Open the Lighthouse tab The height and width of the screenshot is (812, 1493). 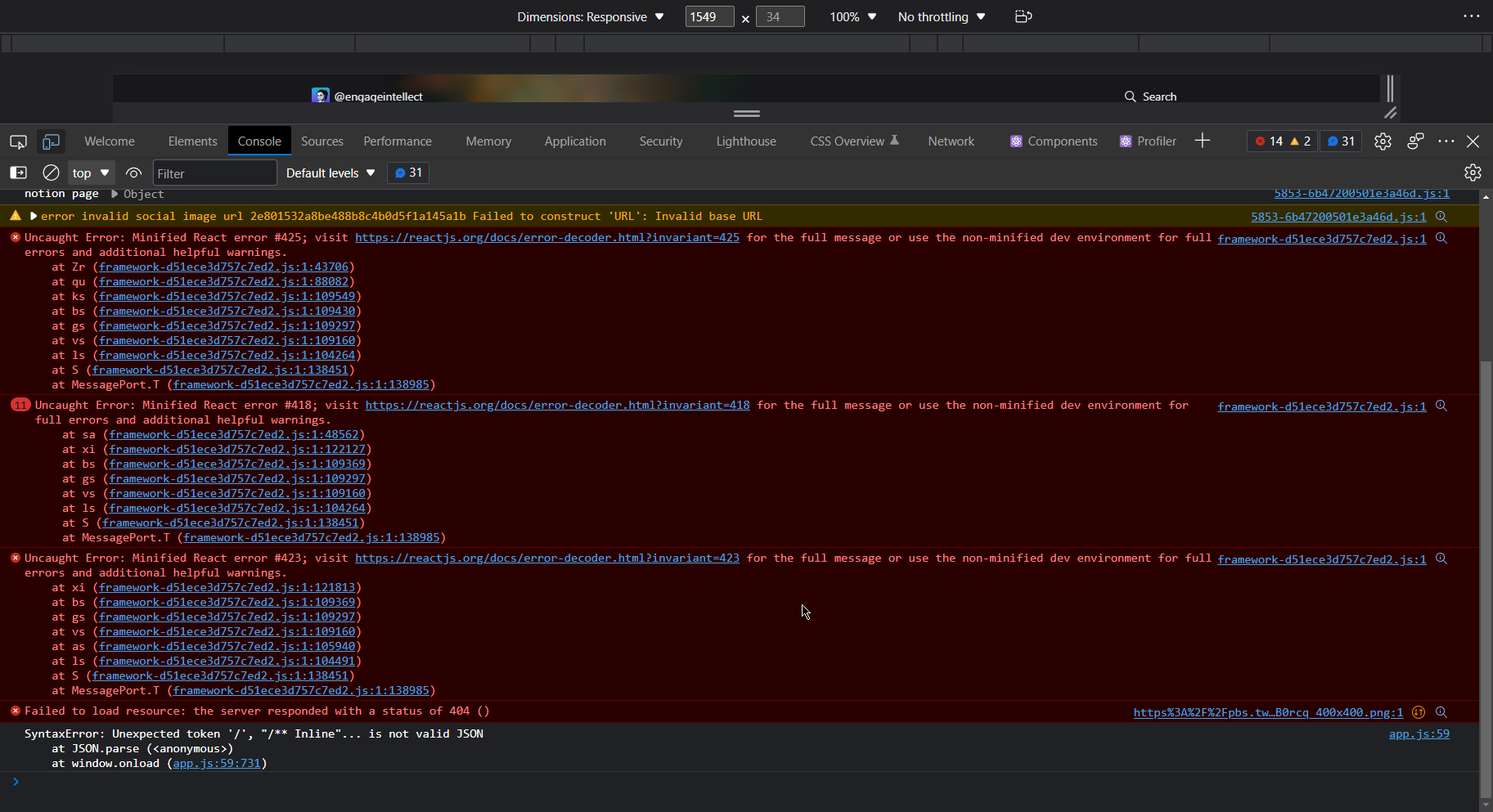click(746, 141)
